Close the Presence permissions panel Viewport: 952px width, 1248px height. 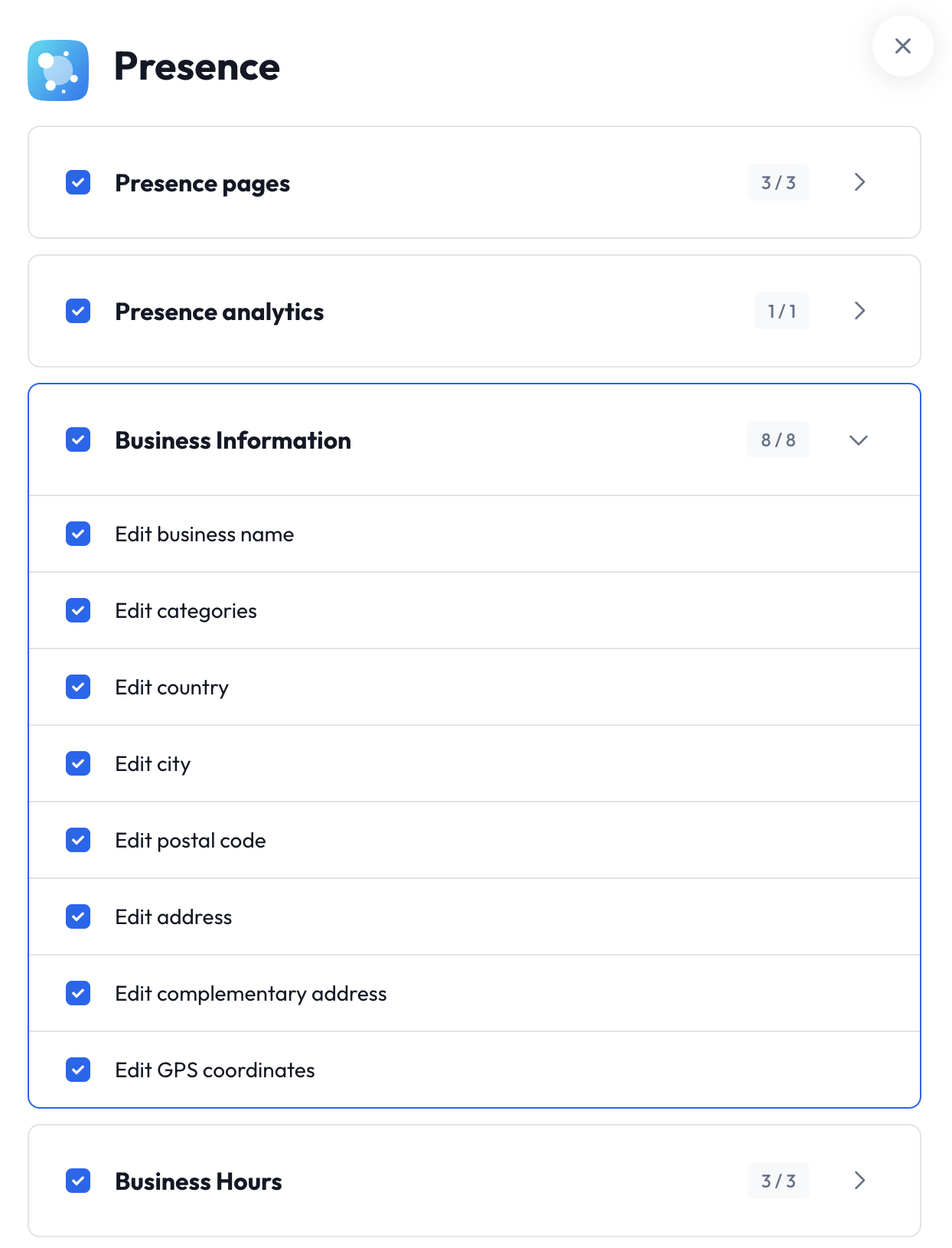pyautogui.click(x=903, y=46)
